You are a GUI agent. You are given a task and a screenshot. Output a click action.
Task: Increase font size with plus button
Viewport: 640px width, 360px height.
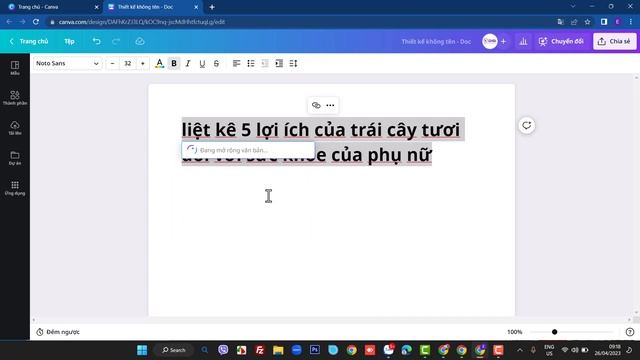pyautogui.click(x=142, y=63)
